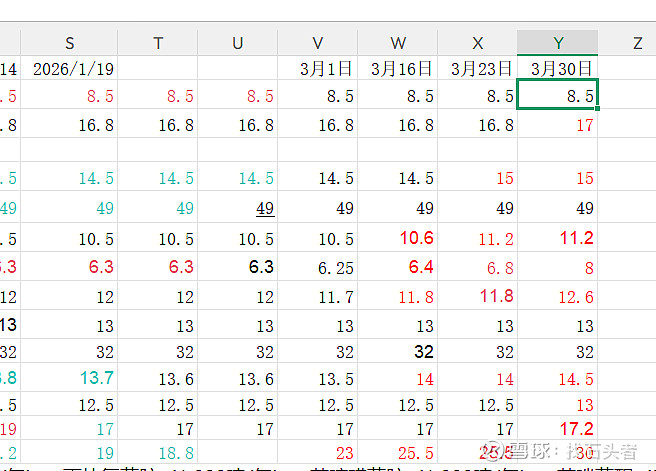This screenshot has width=656, height=471.
Task: Select the red 8 cell in column Y
Action: 557,267
